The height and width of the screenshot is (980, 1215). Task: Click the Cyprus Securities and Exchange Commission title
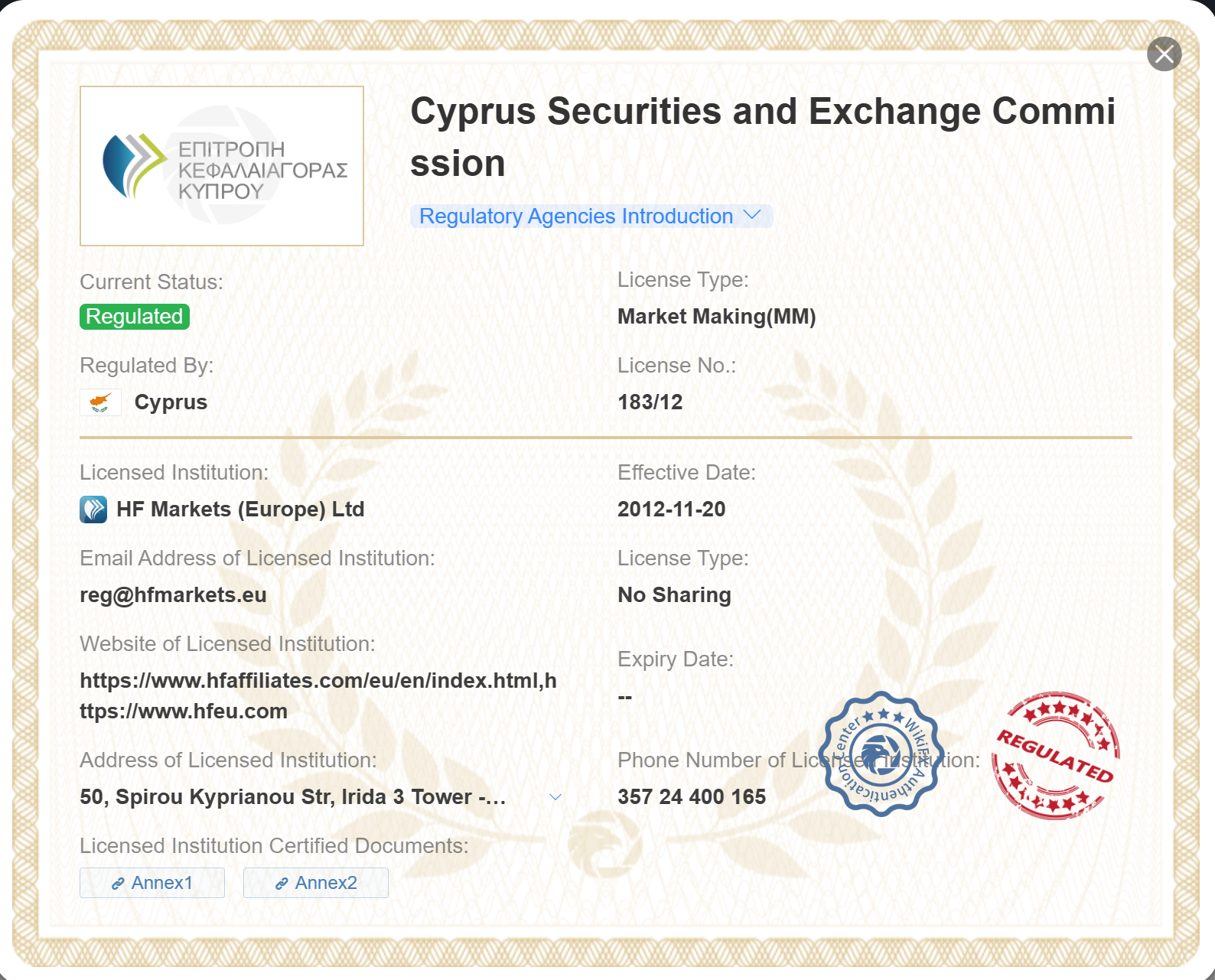pyautogui.click(x=763, y=137)
